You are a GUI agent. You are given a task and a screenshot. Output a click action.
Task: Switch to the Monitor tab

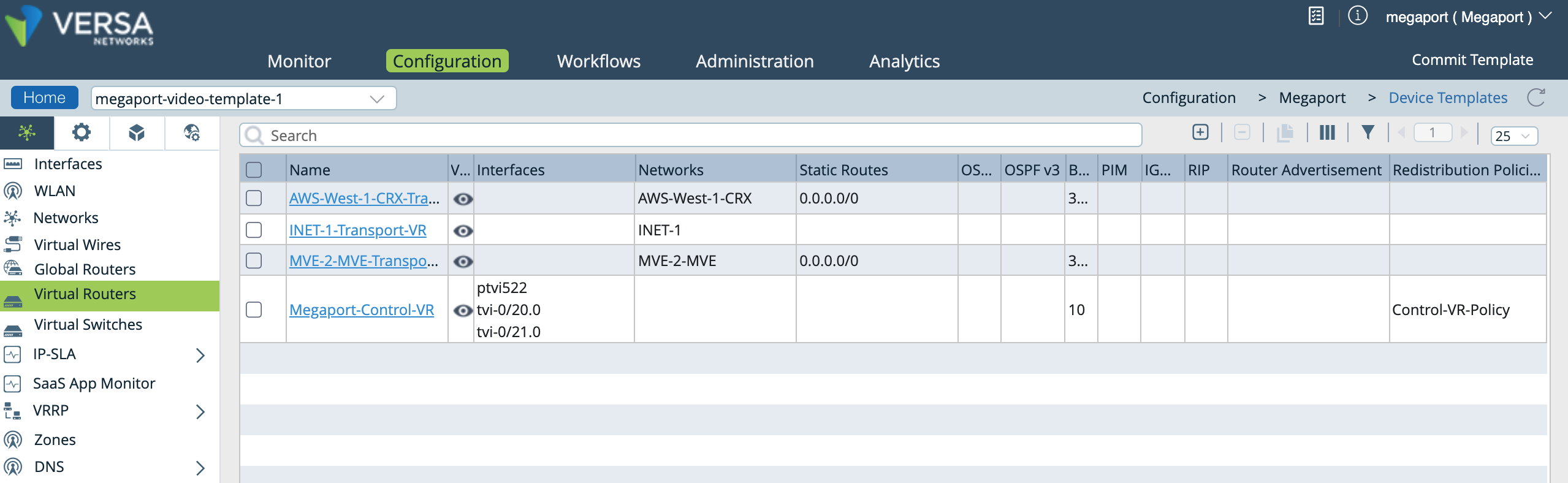tap(299, 61)
